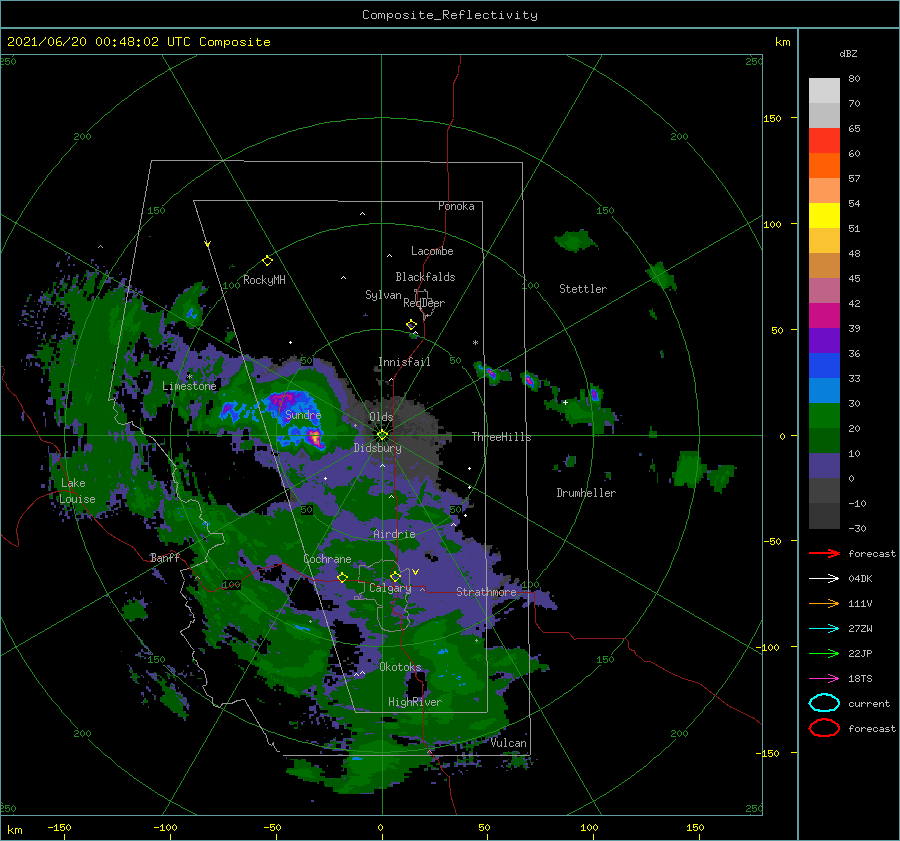Click the HighRiver city label
Image resolution: width=900 pixels, height=841 pixels.
coord(415,702)
